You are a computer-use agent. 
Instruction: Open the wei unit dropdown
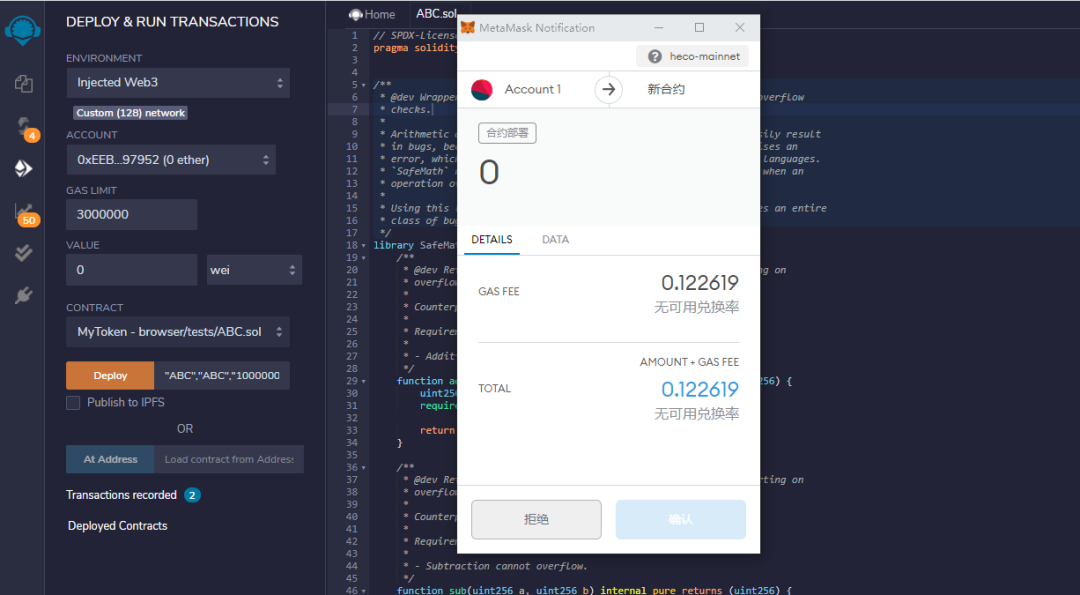click(255, 270)
